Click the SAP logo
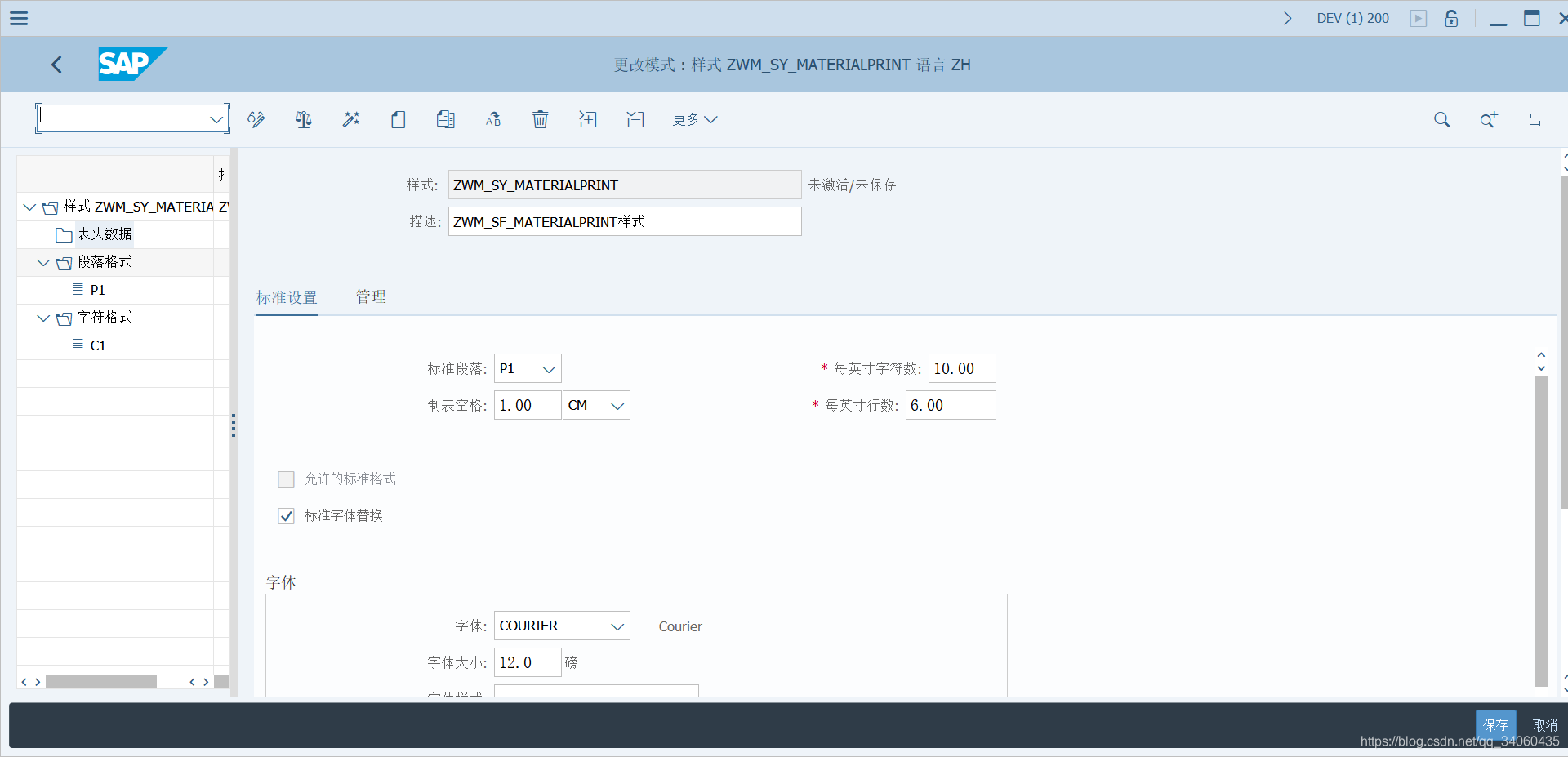The image size is (1568, 757). (x=132, y=64)
